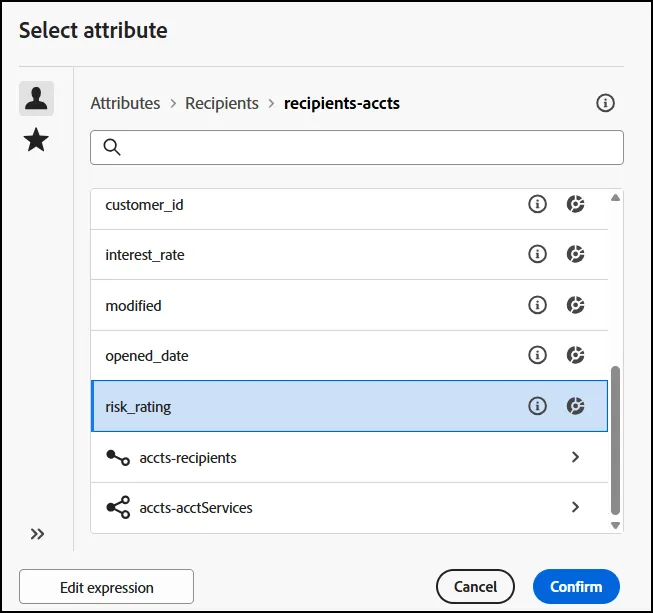The width and height of the screenshot is (653, 613).
Task: Show info for customer_id attribute
Action: 537,204
